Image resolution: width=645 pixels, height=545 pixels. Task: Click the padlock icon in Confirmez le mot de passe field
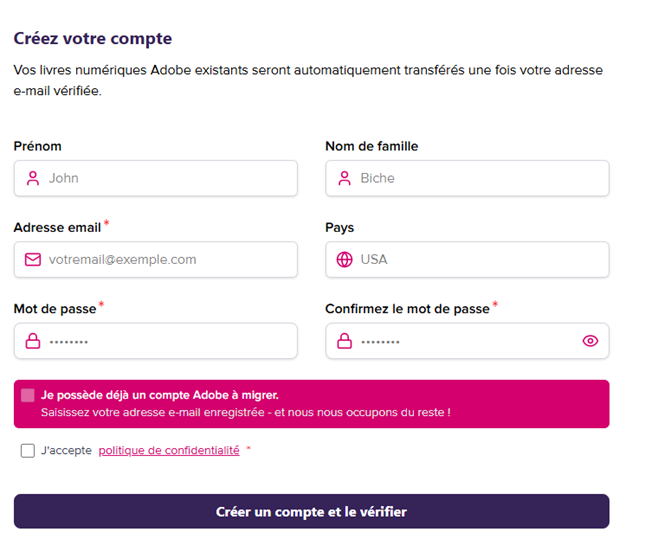tap(345, 341)
